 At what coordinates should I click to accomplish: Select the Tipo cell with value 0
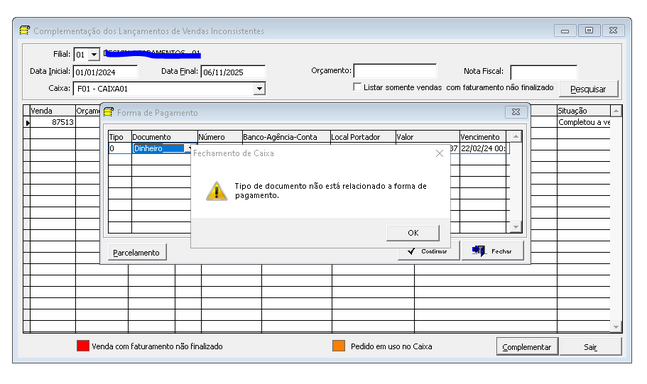click(120, 148)
